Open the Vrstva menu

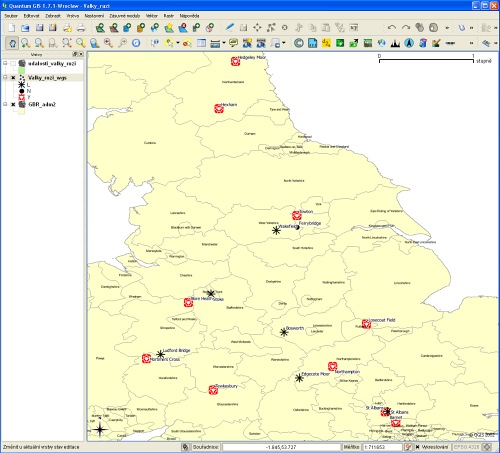point(73,16)
